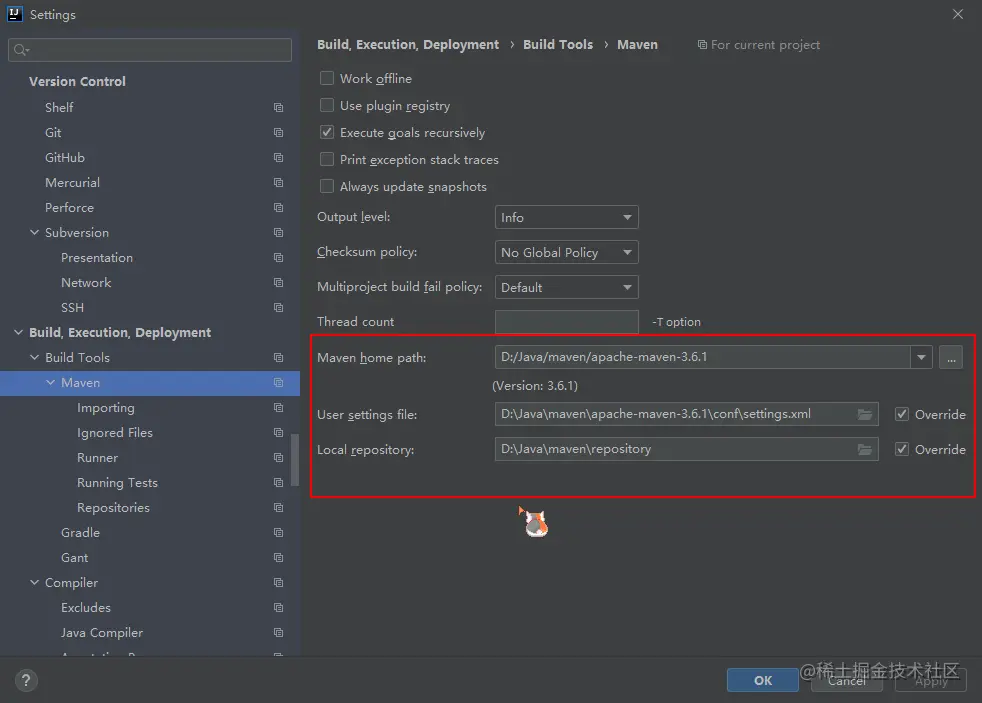The image size is (982, 703).
Task: Collapse the Maven node chevron
Action: coord(51,382)
